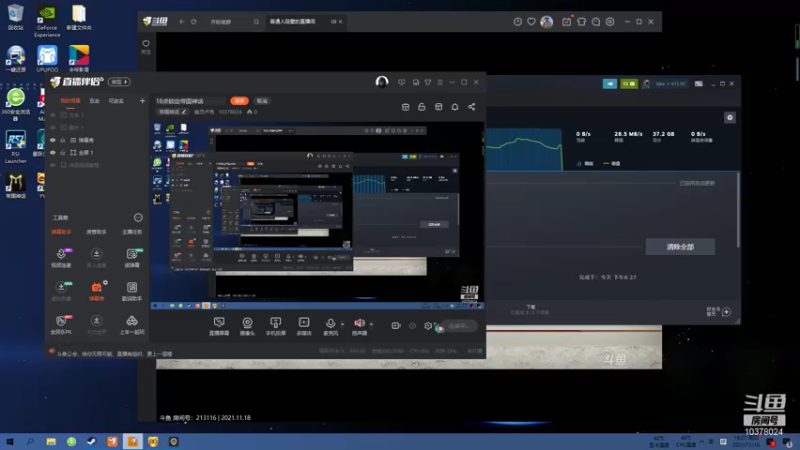Open the video link tool in toolbox
This screenshot has height=450, width=800.
[61, 258]
